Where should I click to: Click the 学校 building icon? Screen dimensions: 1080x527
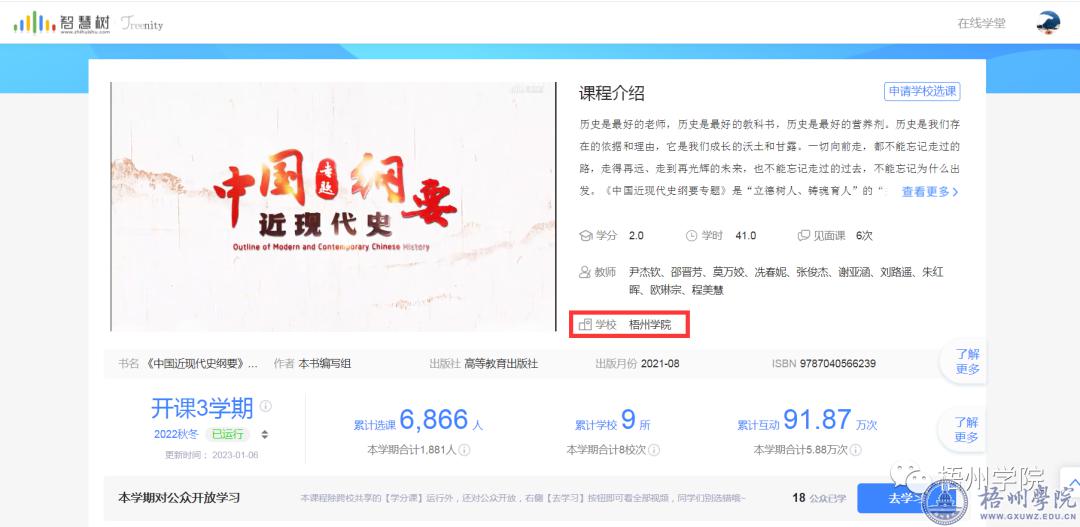pyautogui.click(x=586, y=325)
